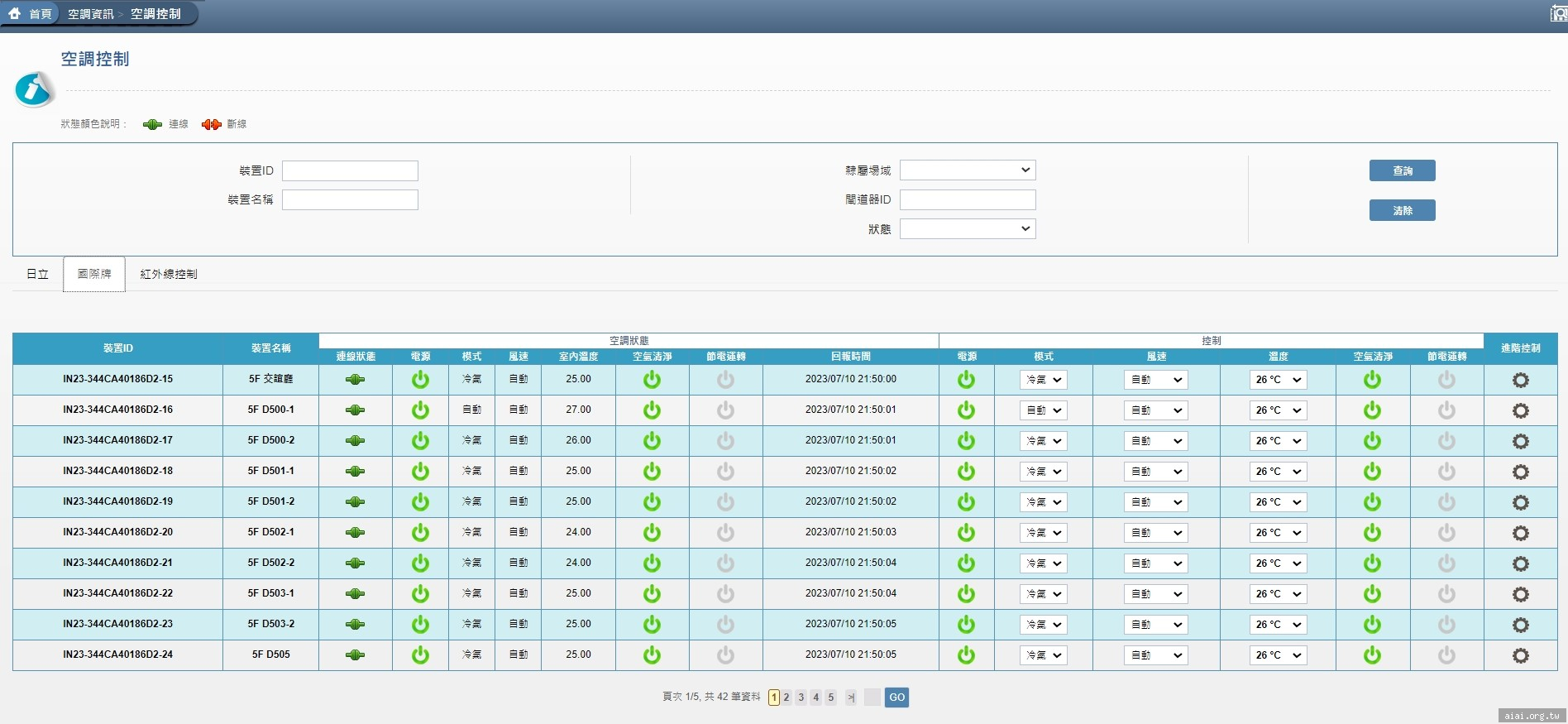The height and width of the screenshot is (724, 1568).
Task: Open advanced control gear for 5F D503-2
Action: click(x=1520, y=625)
